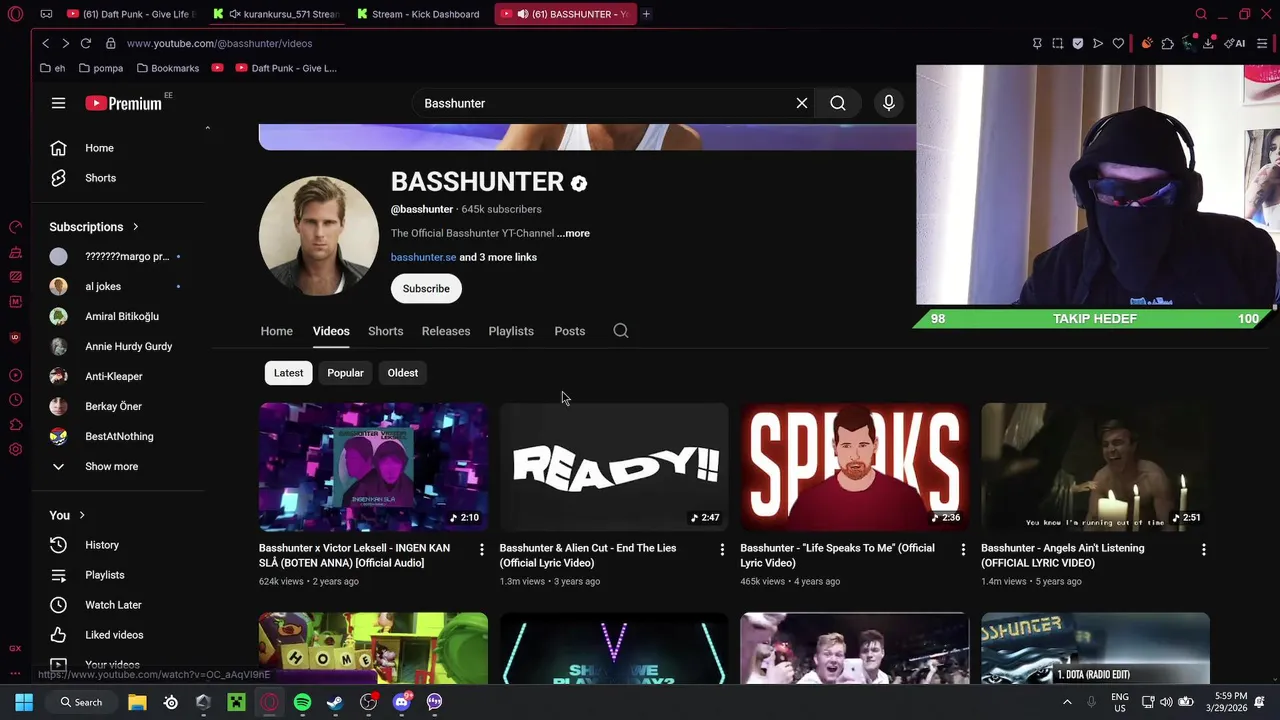
Task: Take a snapshot with the capture icon
Action: coord(1057,43)
